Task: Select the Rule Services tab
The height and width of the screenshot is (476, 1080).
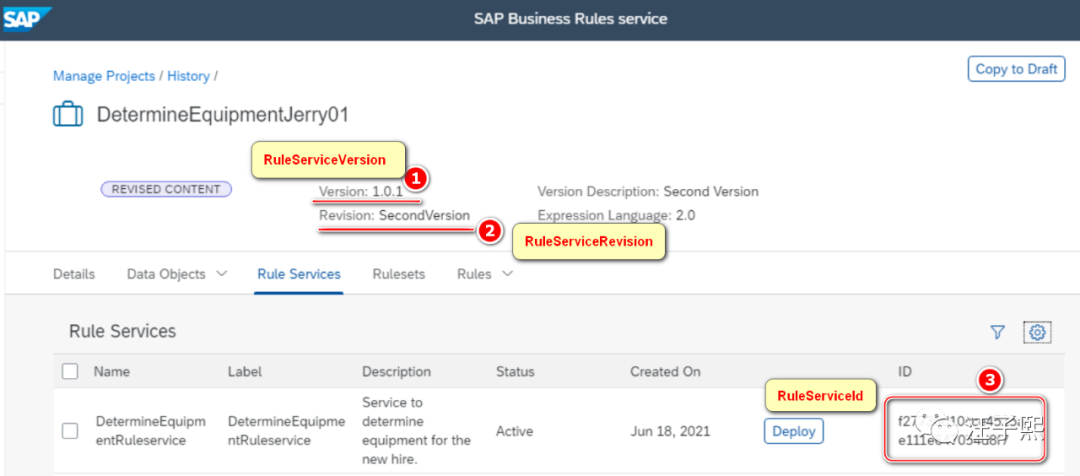Action: pos(298,274)
